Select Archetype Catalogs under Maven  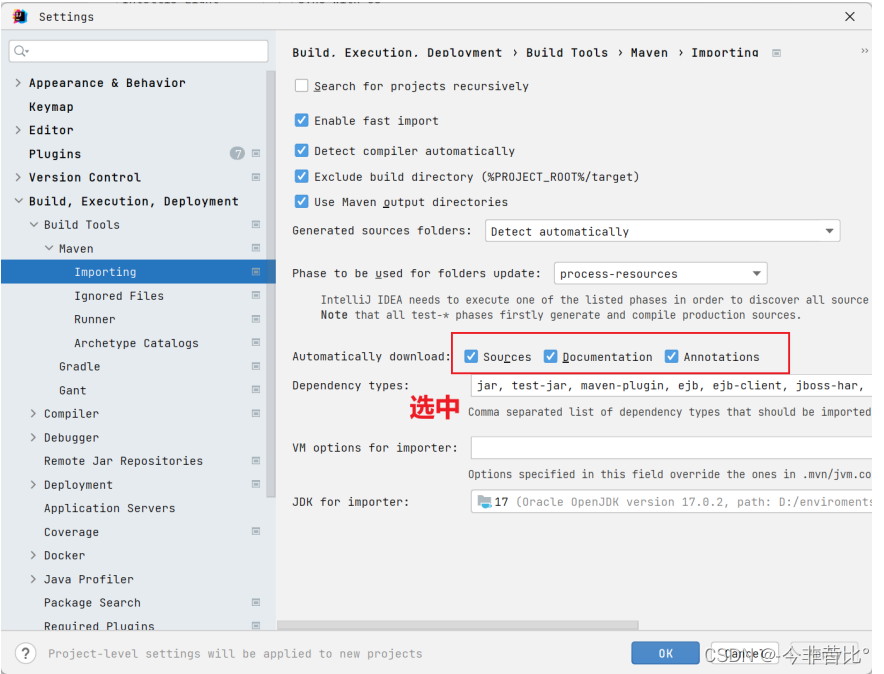(x=136, y=343)
